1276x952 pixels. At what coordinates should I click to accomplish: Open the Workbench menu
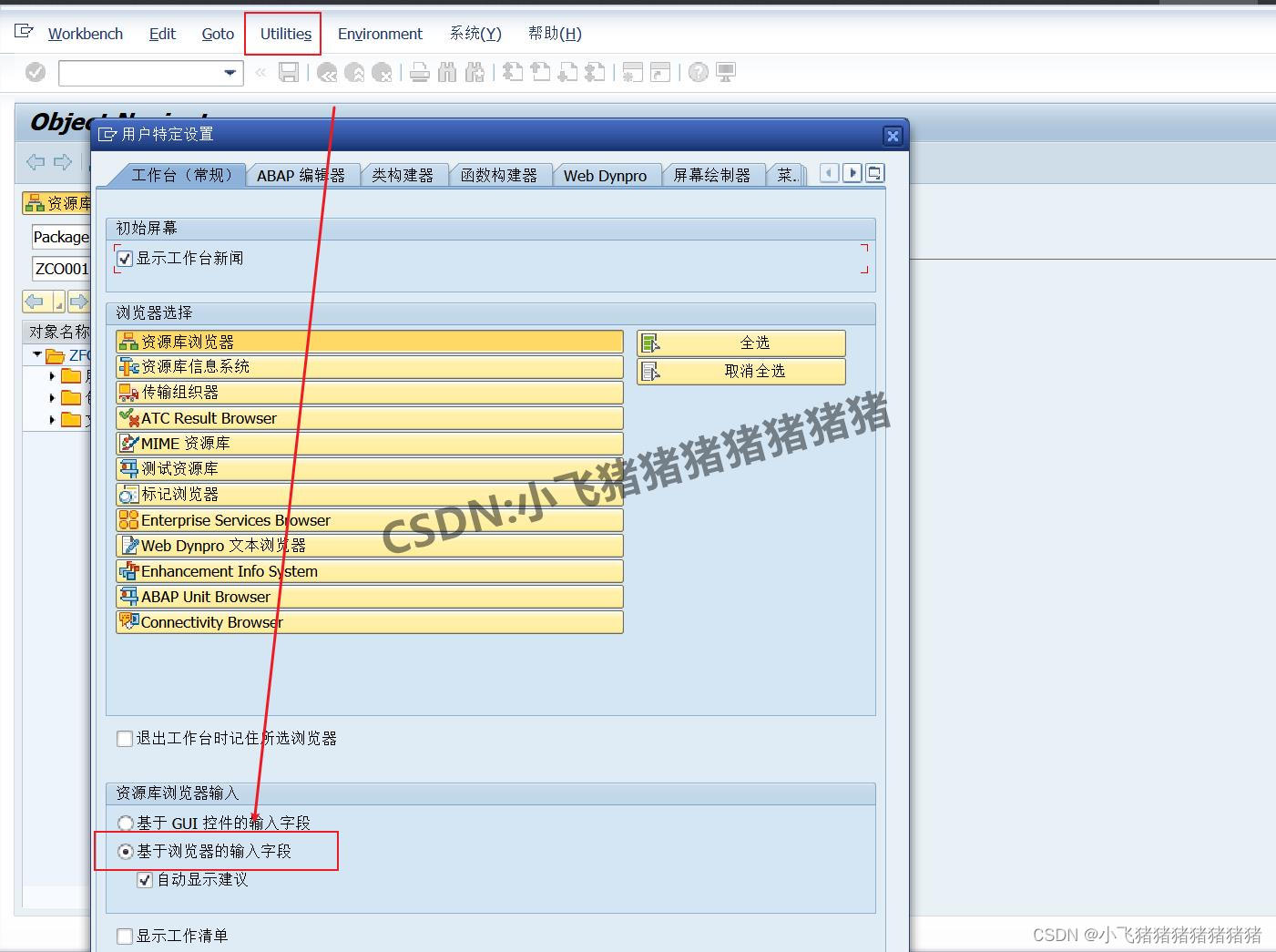click(85, 34)
